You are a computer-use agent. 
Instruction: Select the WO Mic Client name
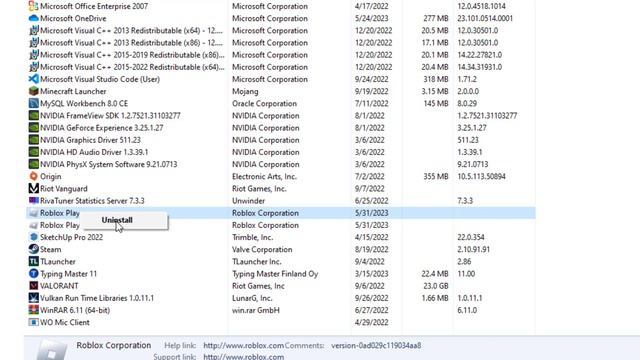point(64,322)
